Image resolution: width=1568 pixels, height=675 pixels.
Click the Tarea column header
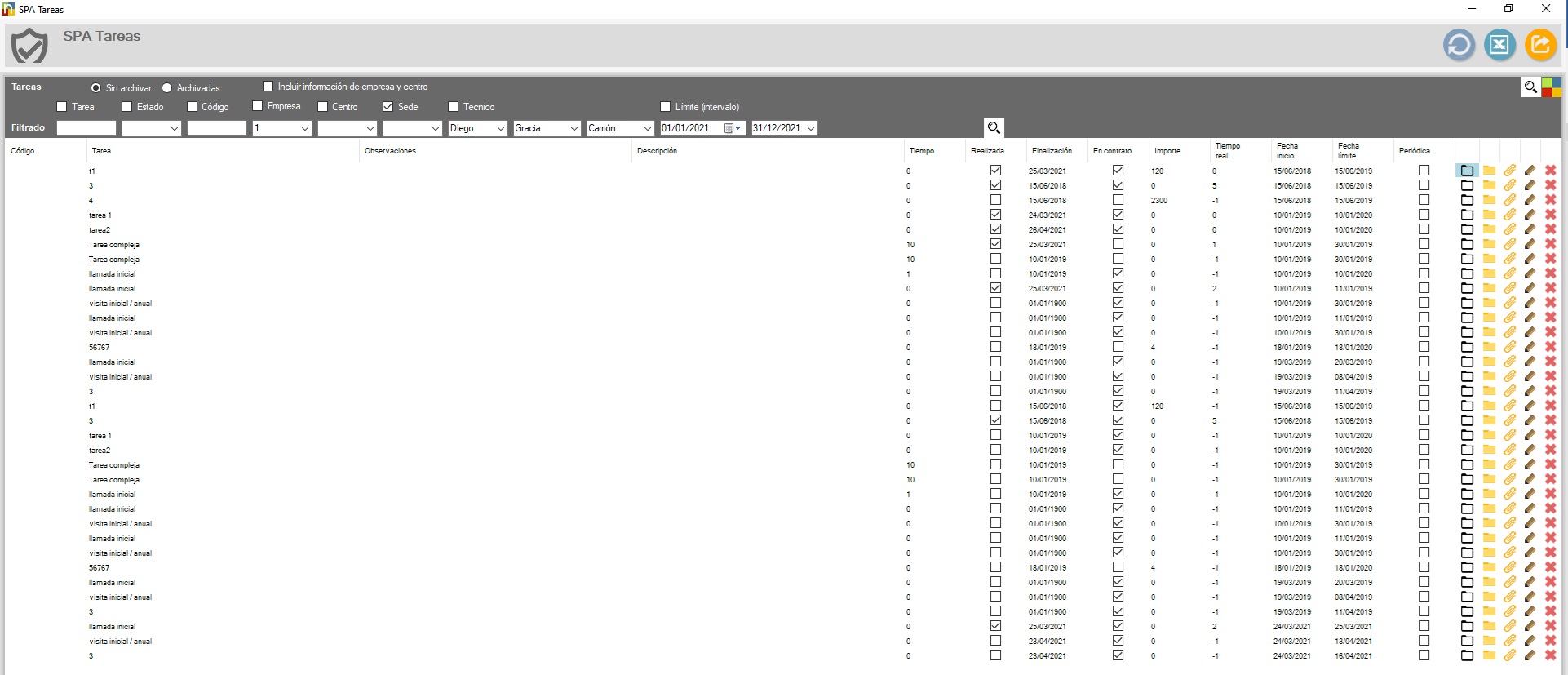[101, 151]
